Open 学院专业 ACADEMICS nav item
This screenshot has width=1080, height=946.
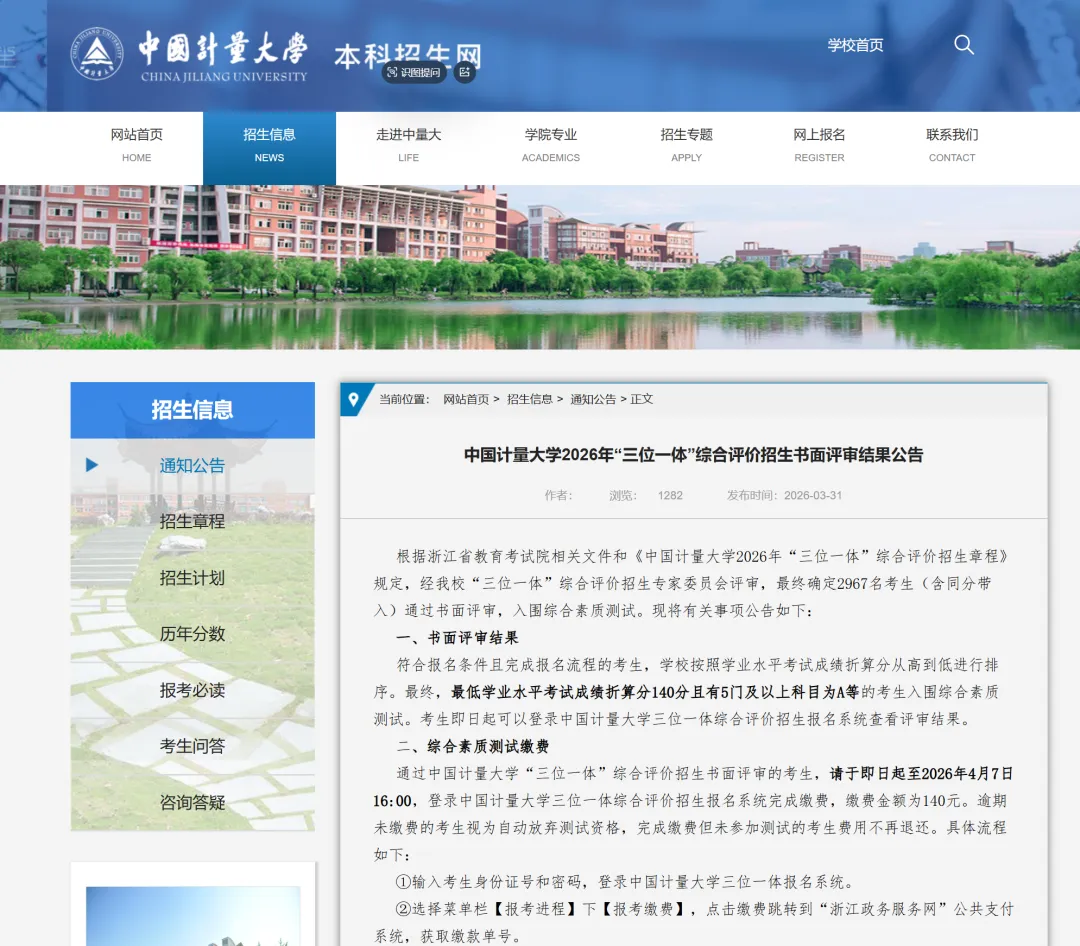(x=550, y=145)
